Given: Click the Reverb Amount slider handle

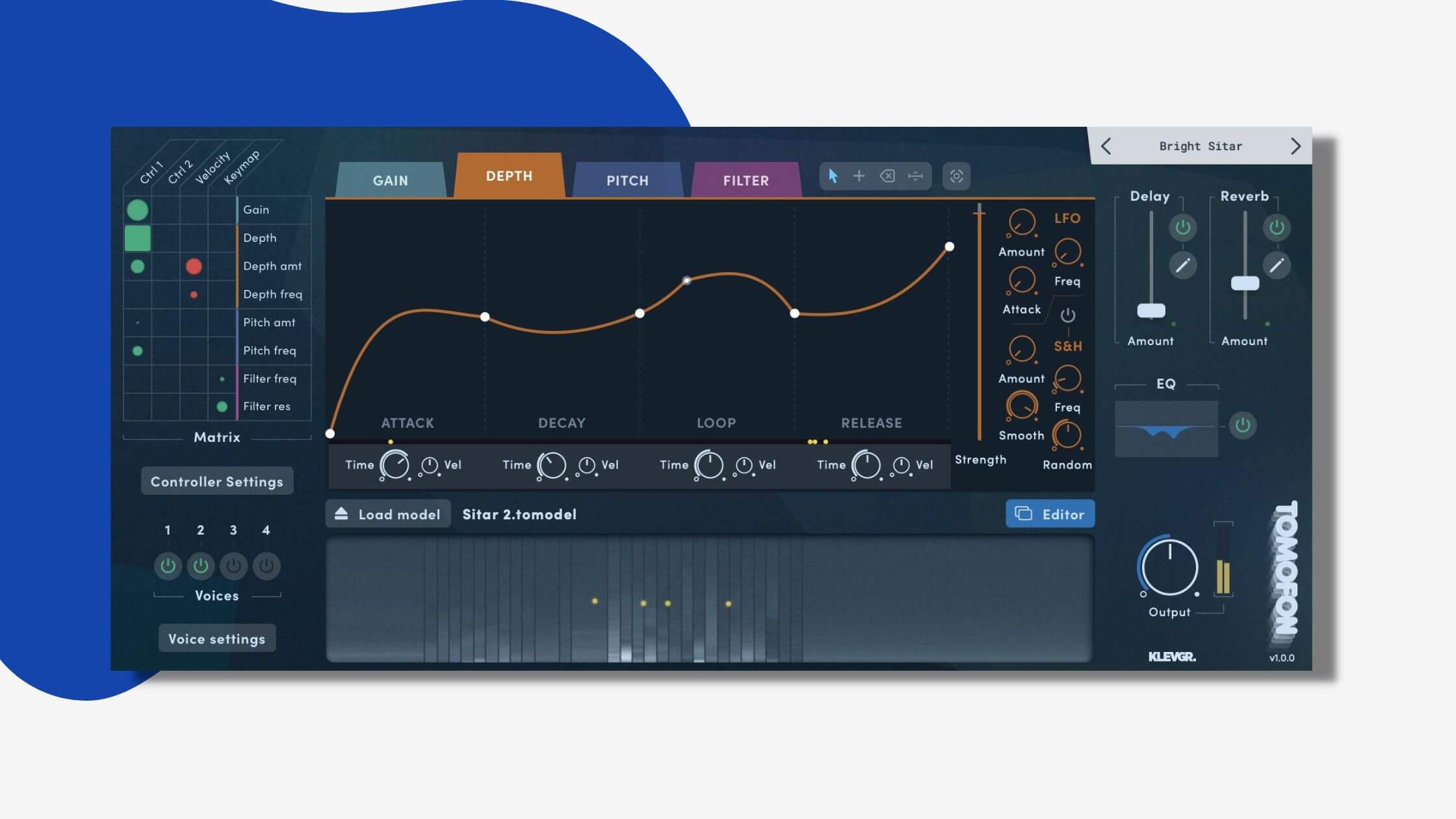Looking at the screenshot, I should [1245, 283].
